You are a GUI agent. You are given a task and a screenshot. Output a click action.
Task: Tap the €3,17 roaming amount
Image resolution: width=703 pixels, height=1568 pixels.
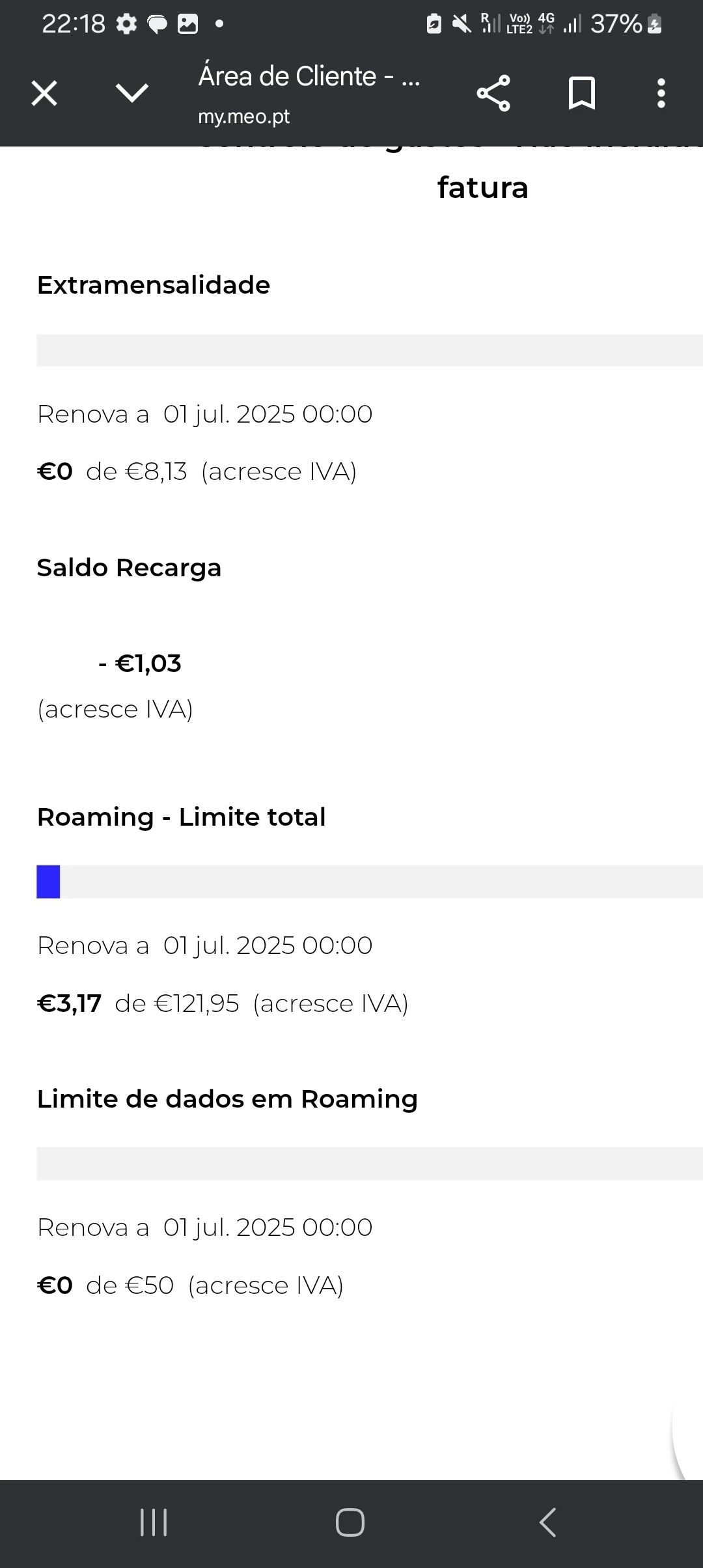point(70,1003)
